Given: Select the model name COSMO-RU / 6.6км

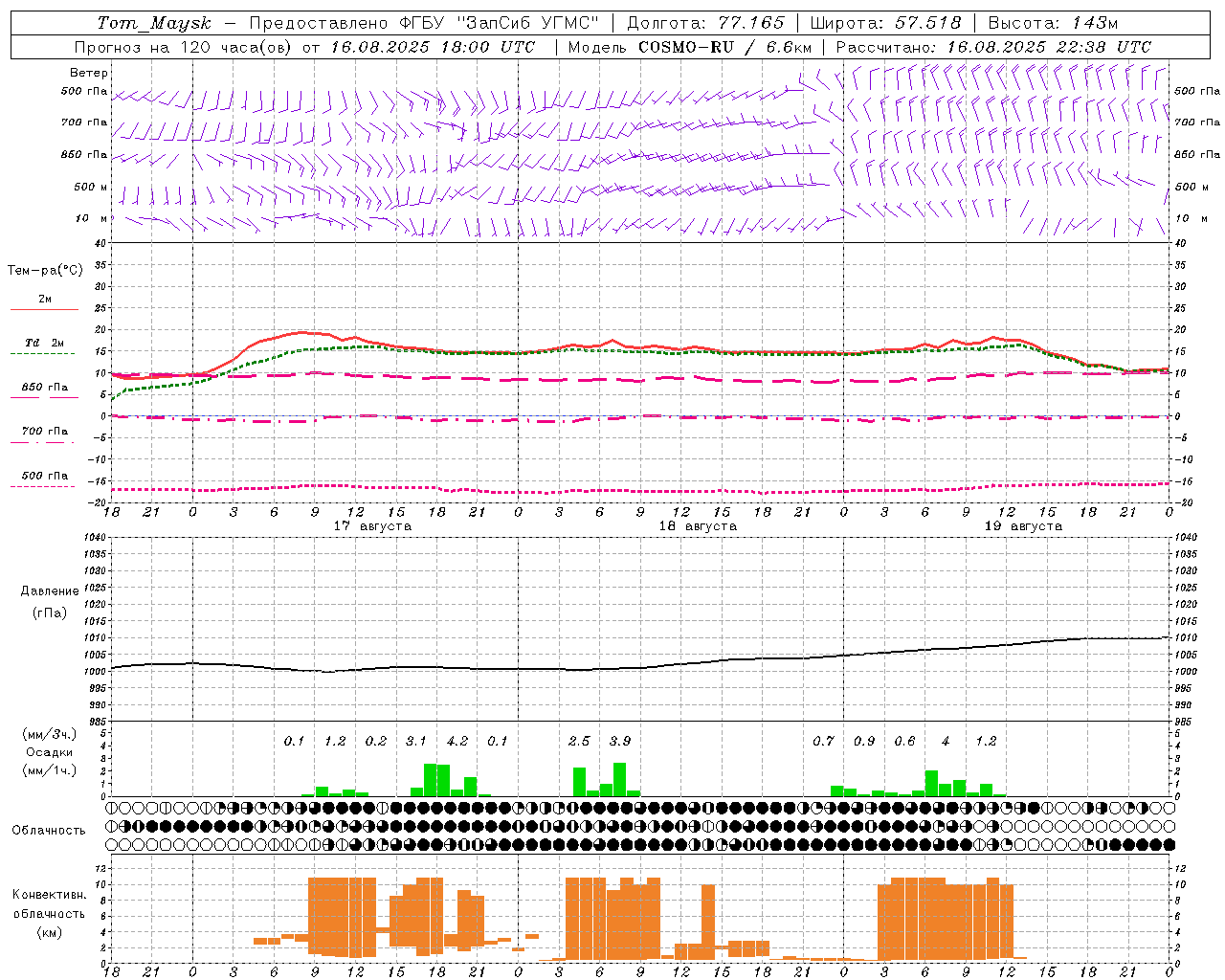Looking at the screenshot, I should (724, 47).
